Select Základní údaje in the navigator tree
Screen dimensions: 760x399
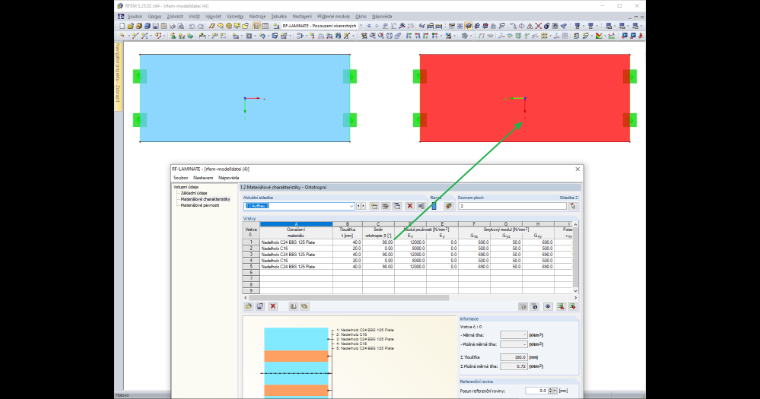pos(194,193)
